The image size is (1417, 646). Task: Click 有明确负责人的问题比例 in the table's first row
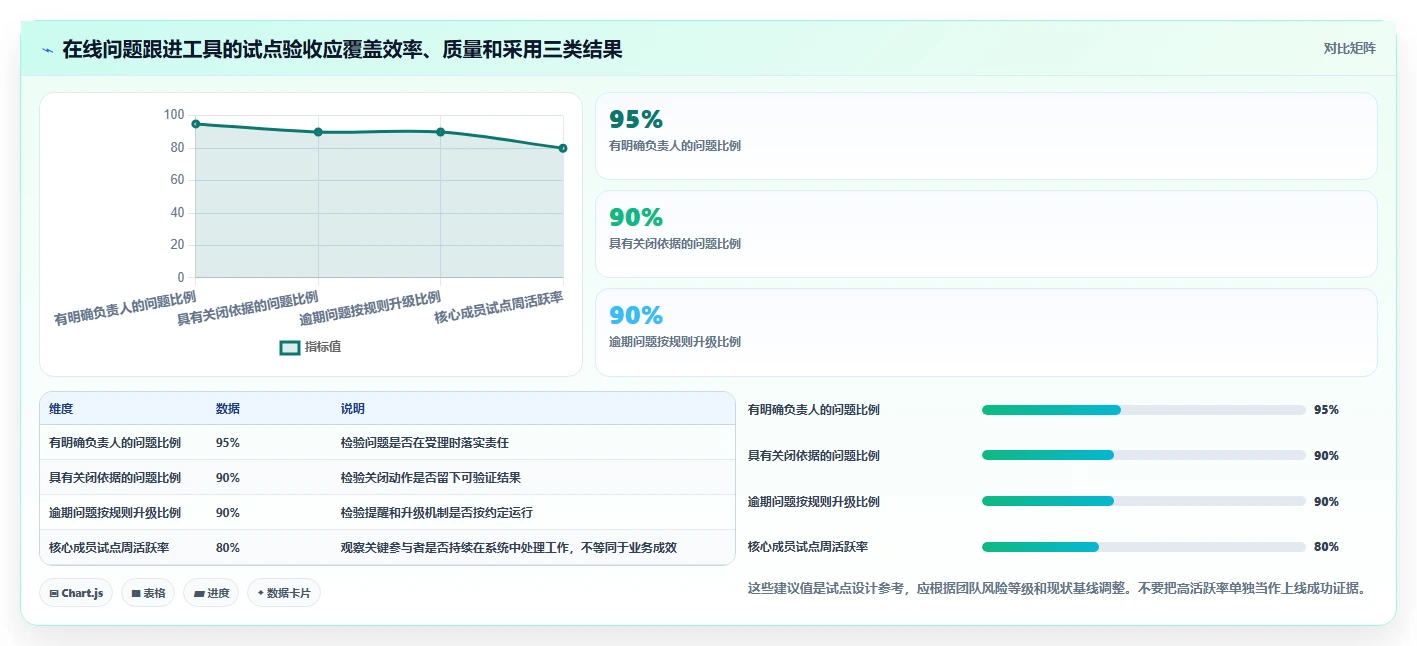click(x=115, y=443)
